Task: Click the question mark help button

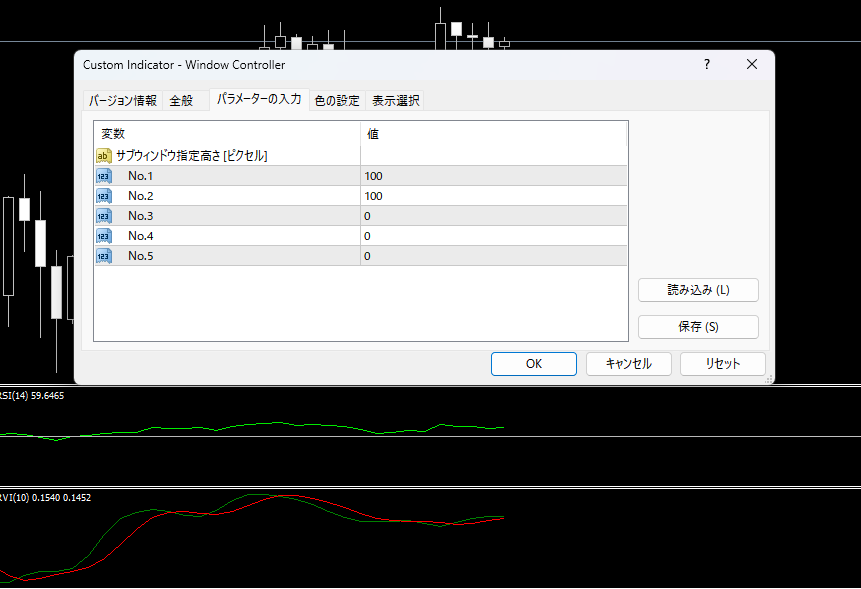Action: (x=707, y=65)
